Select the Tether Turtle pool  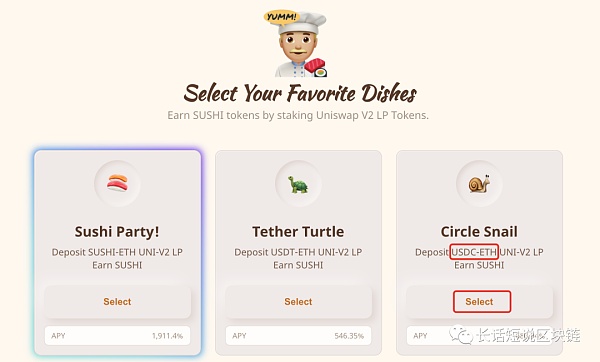(298, 302)
